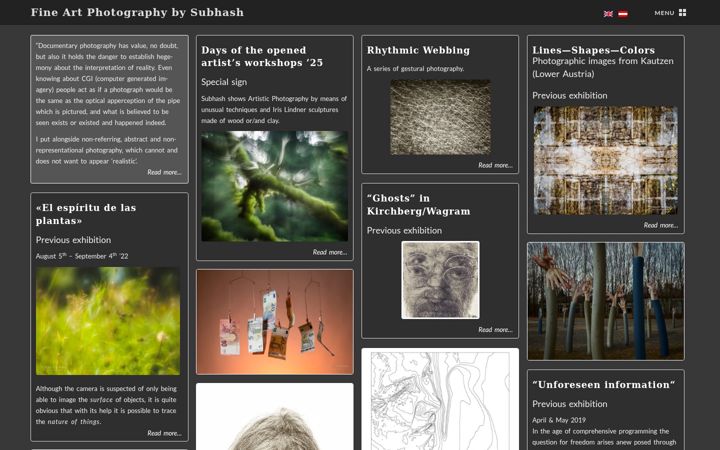
Task: View the blurry green grass photo
Action: (108, 321)
